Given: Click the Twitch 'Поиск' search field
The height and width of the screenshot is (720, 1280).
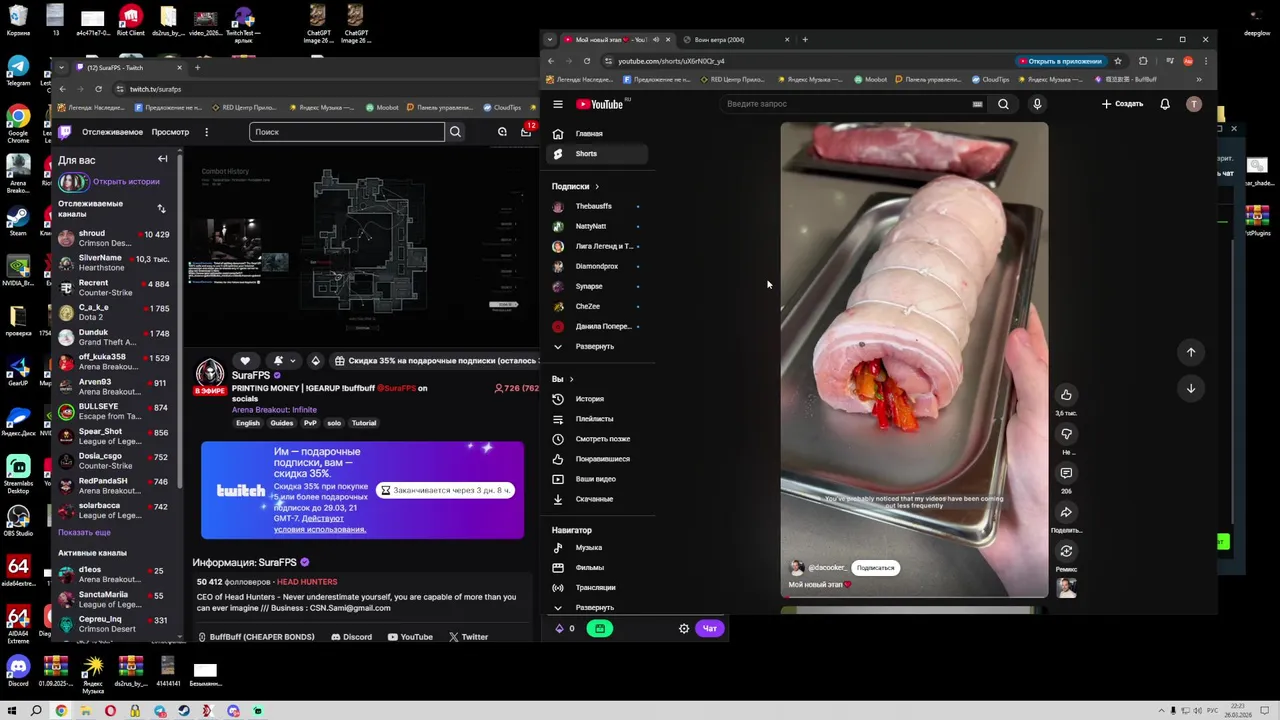Looking at the screenshot, I should (347, 132).
